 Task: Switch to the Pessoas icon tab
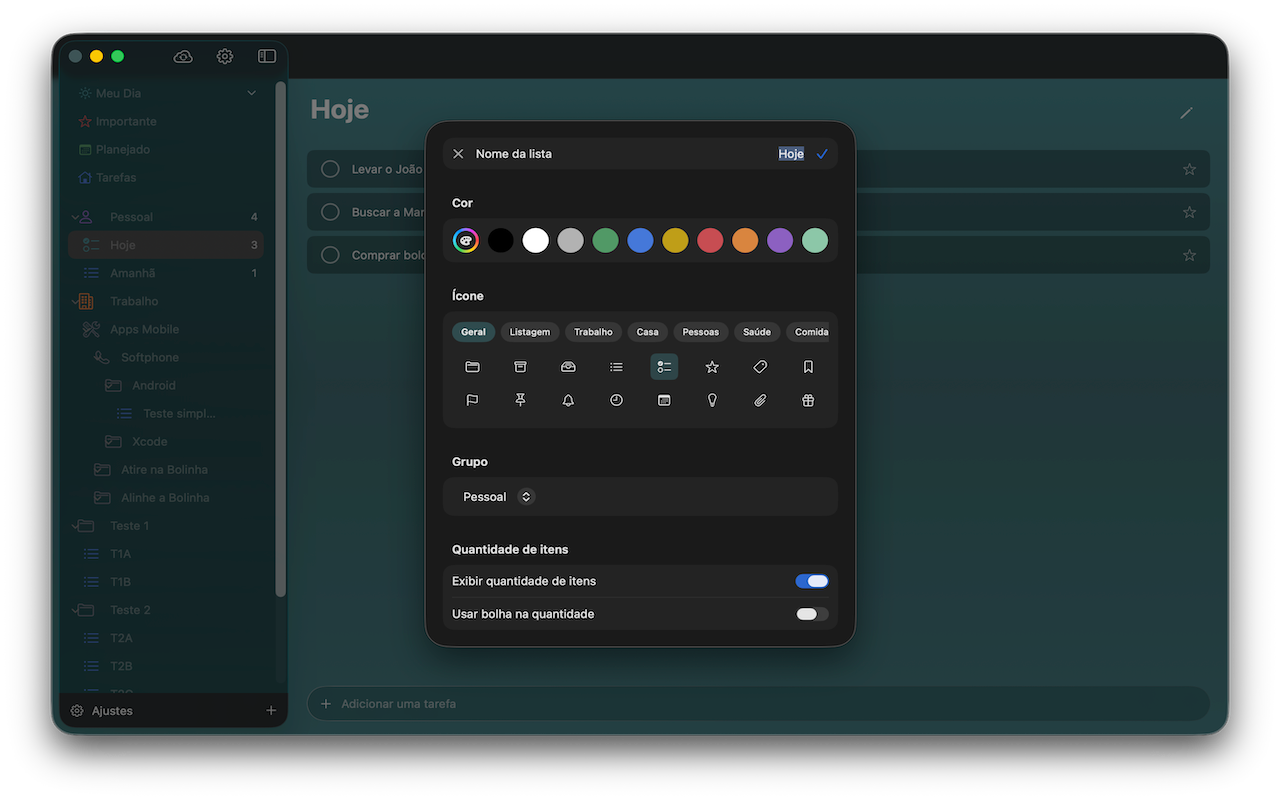tap(700, 332)
